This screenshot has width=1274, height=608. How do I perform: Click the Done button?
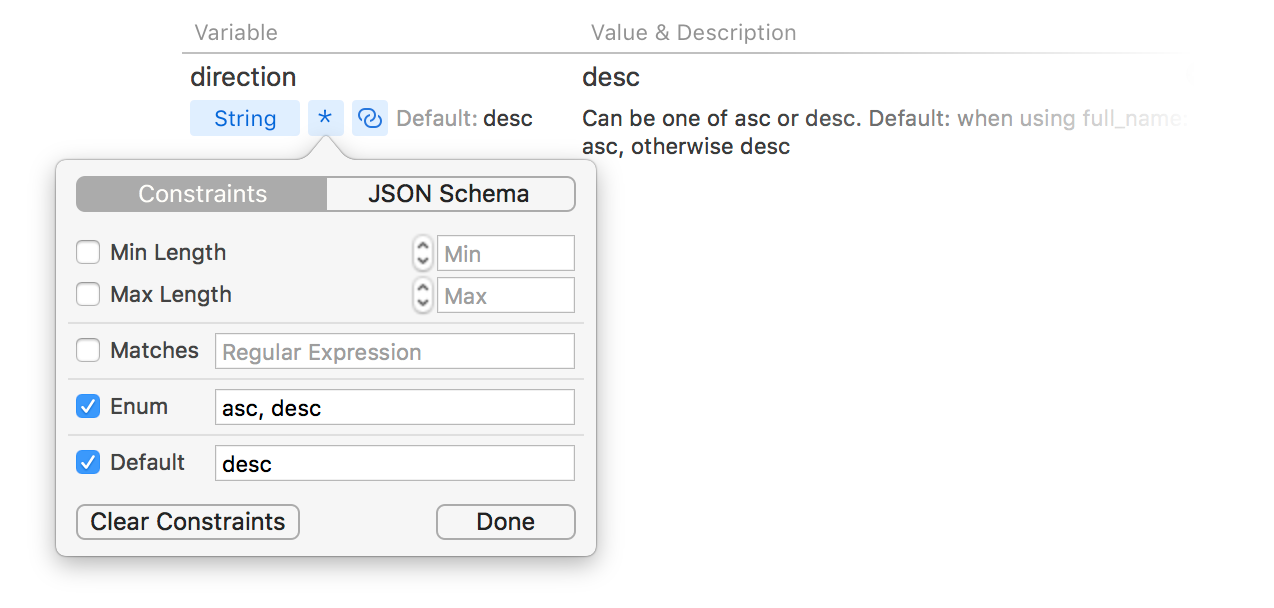pos(505,521)
